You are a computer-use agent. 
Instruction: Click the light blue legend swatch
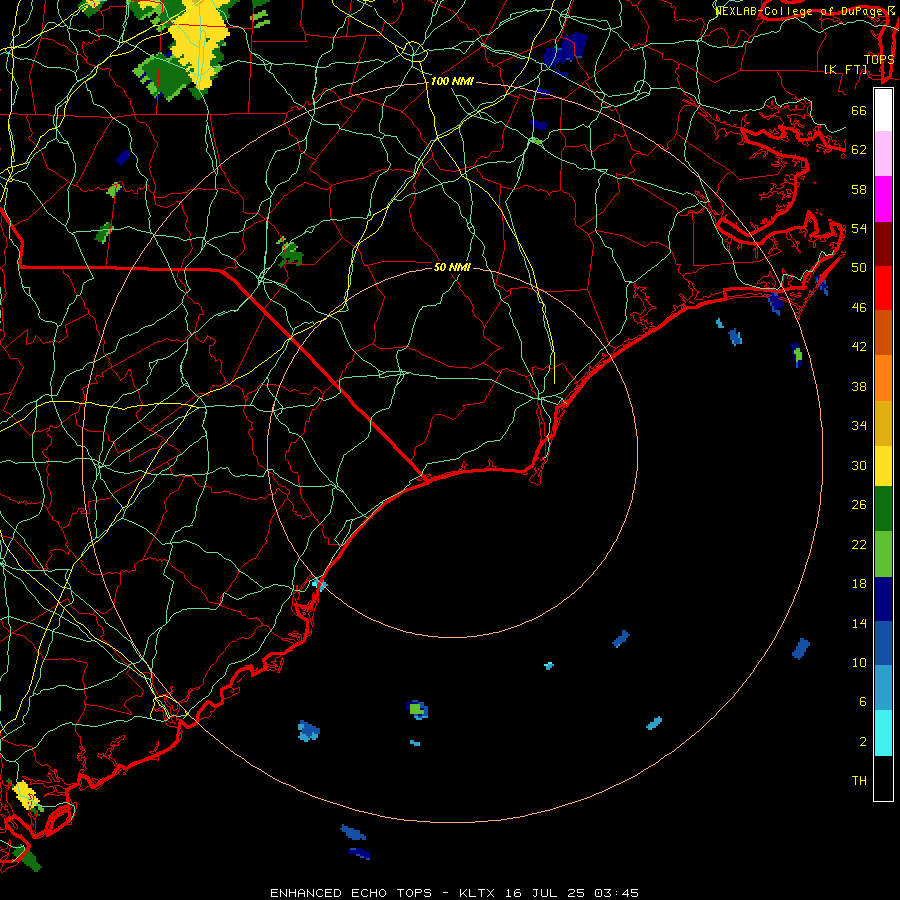[x=883, y=688]
